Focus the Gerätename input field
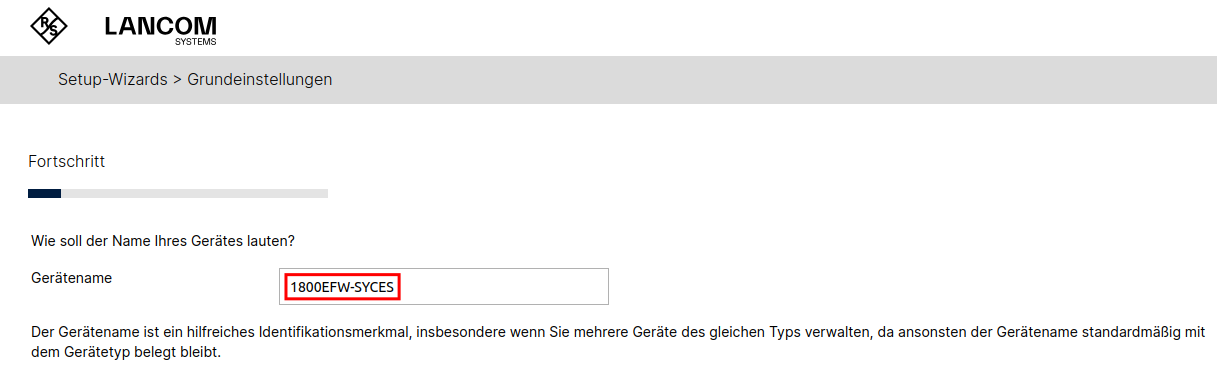 (444, 286)
